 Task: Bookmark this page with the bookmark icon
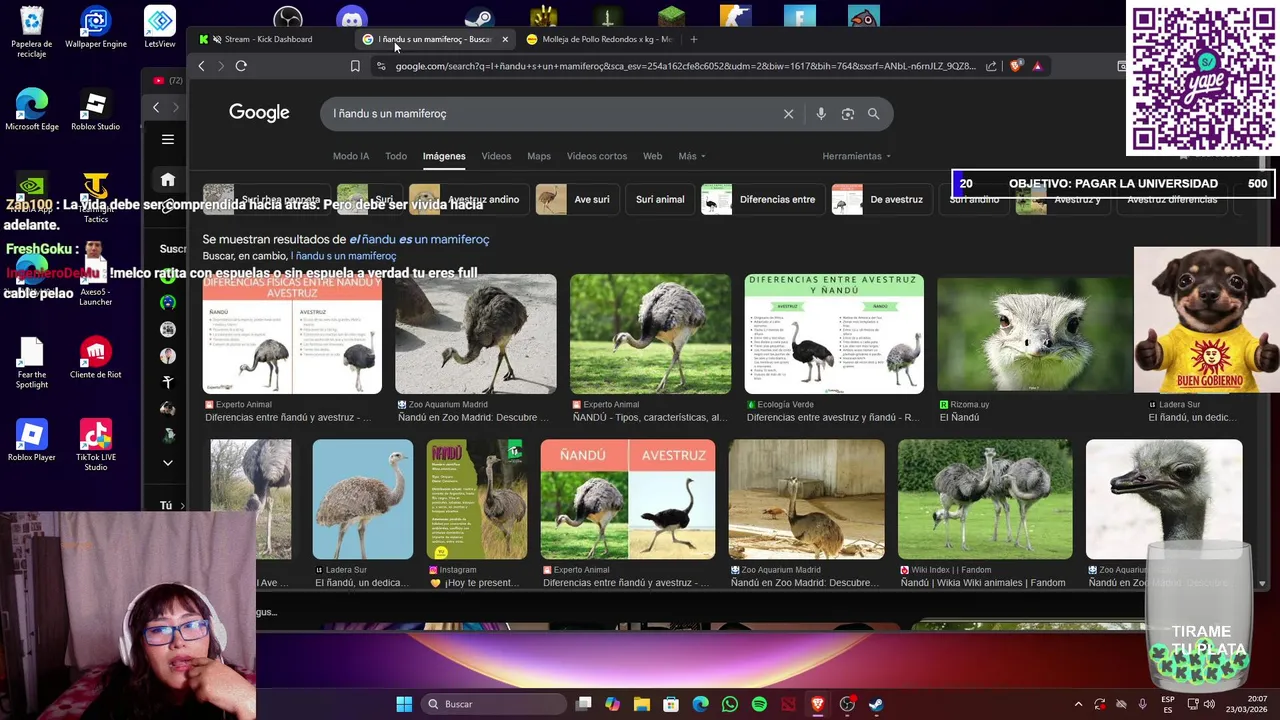(x=355, y=66)
